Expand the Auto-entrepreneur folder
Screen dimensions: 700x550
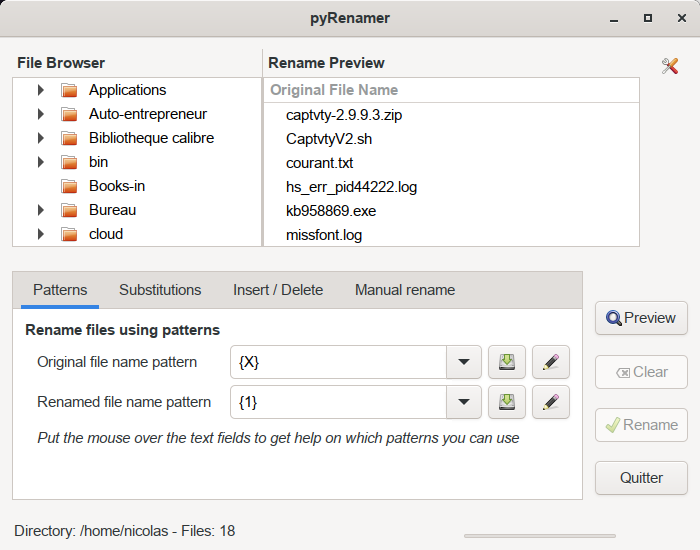coord(40,114)
